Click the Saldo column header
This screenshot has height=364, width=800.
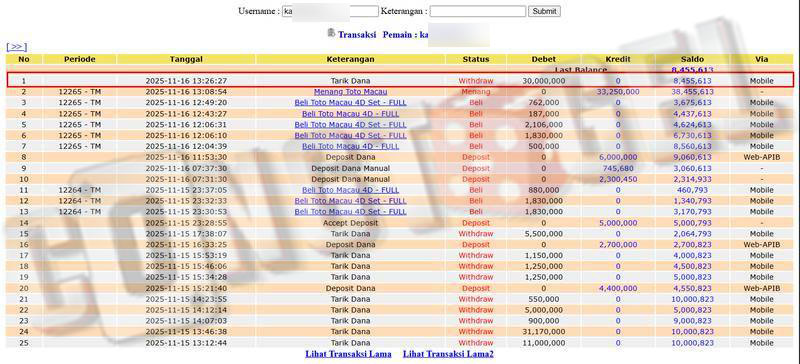692,59
